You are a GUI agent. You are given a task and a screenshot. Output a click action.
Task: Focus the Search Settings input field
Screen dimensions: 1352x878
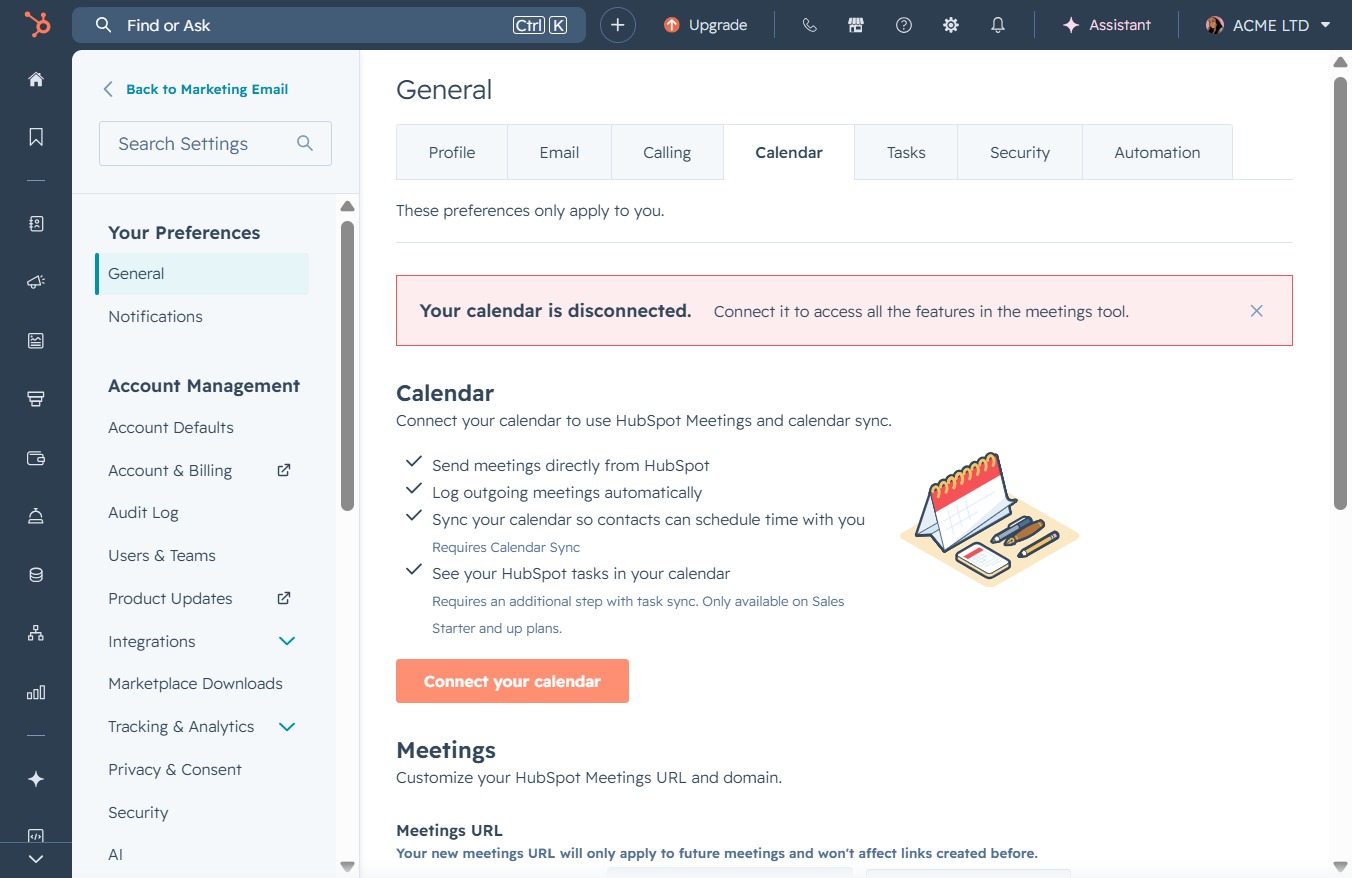tap(215, 143)
